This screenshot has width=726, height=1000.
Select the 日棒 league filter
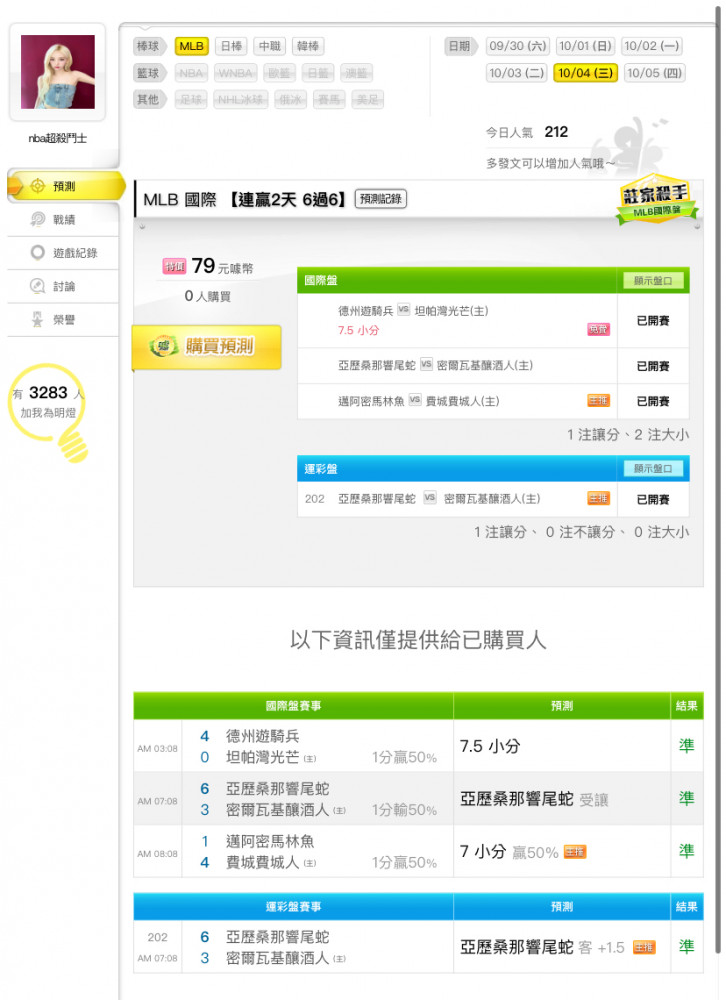[231, 46]
